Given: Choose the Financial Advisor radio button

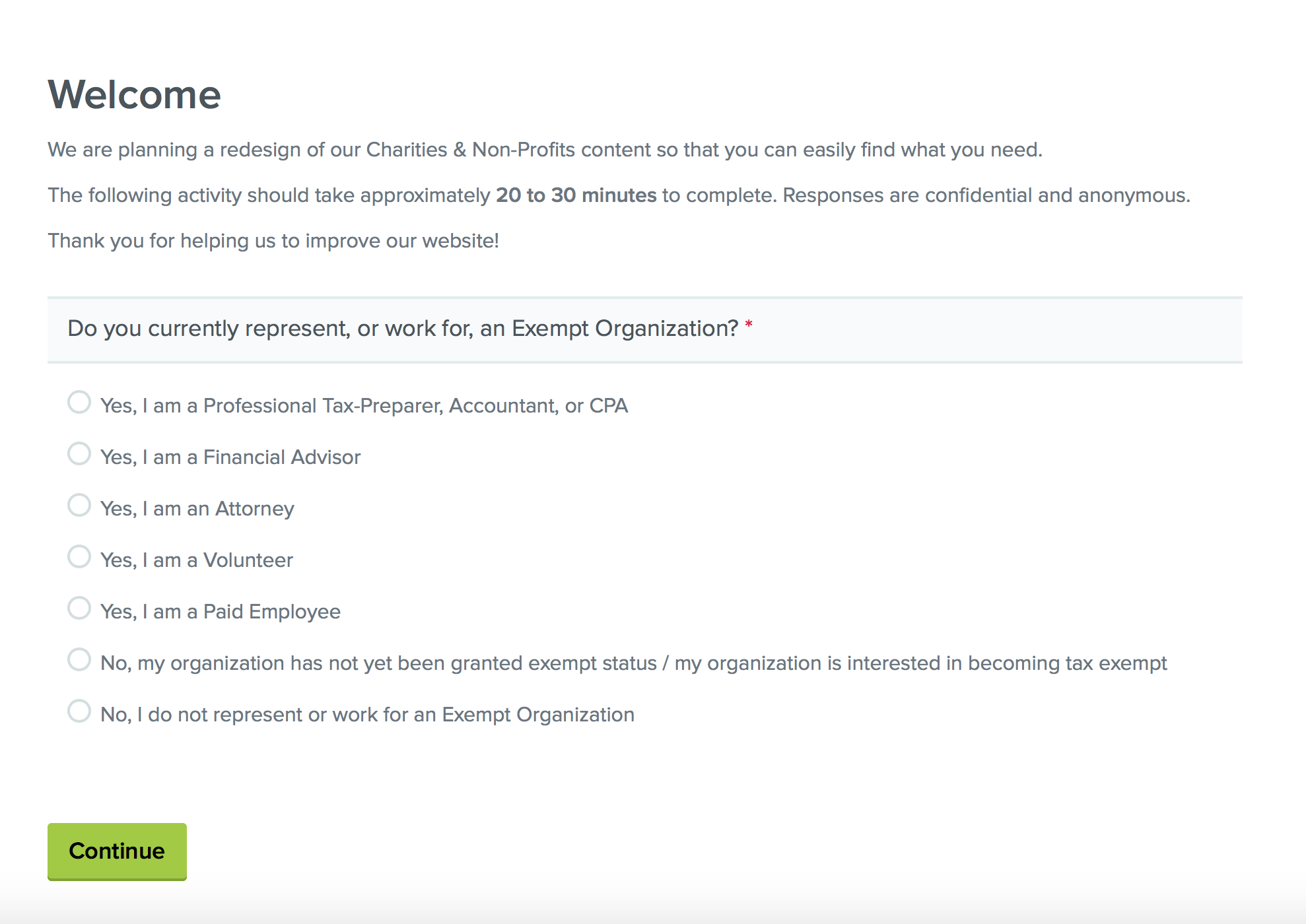Looking at the screenshot, I should click(x=79, y=454).
